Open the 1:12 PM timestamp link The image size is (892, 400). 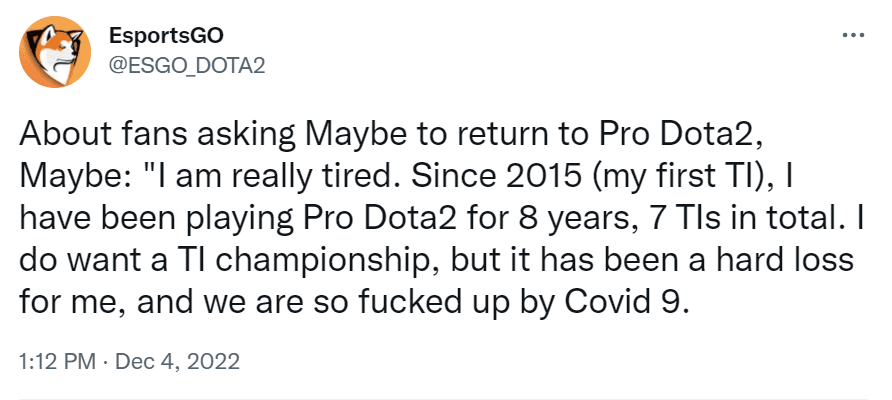56,360
